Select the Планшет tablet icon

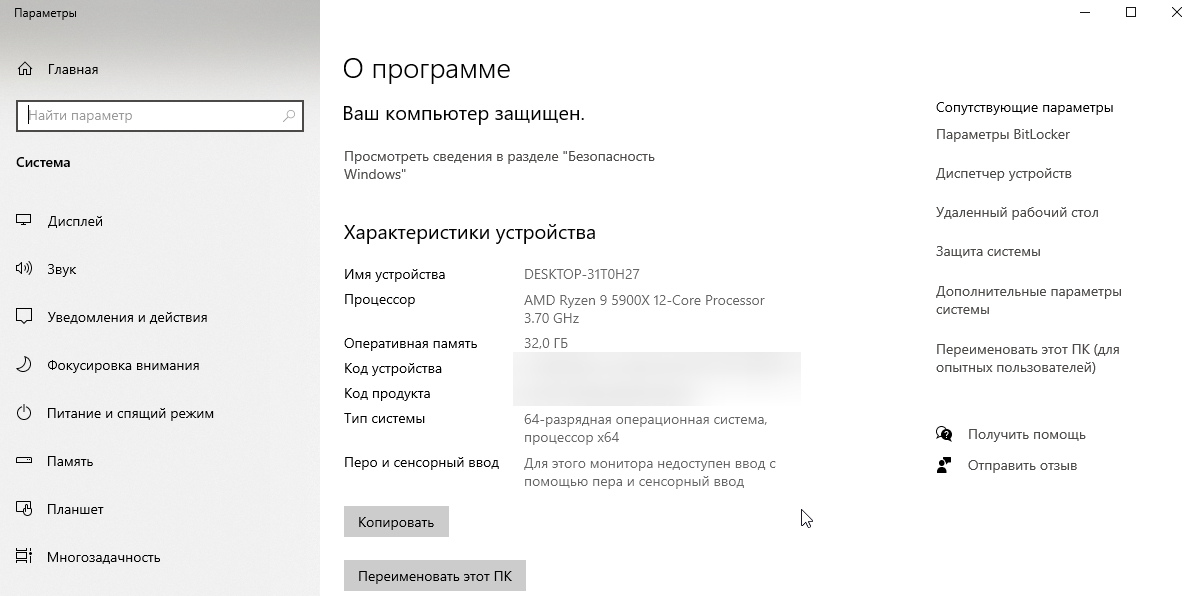pyautogui.click(x=24, y=509)
